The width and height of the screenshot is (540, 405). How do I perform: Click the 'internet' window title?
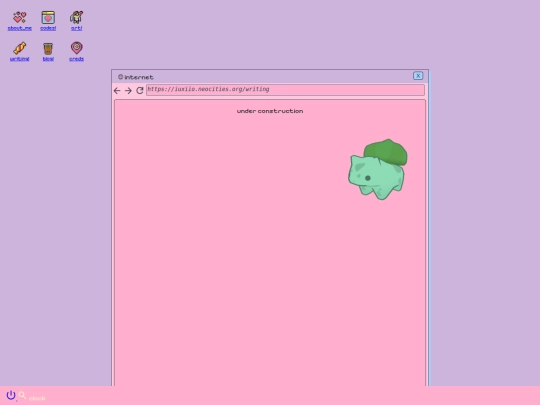pyautogui.click(x=139, y=77)
